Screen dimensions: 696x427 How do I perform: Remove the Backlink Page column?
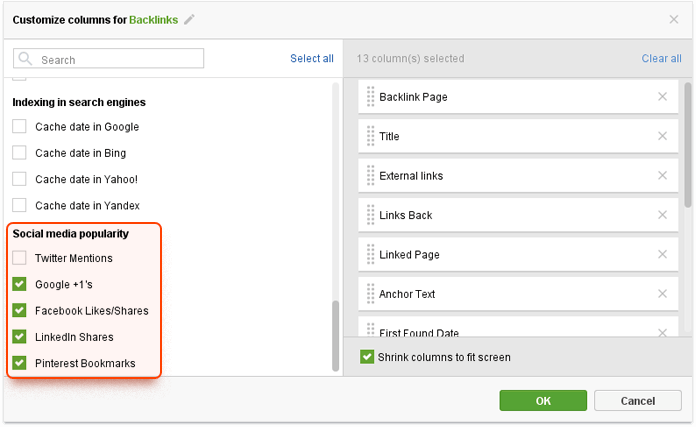(x=662, y=97)
